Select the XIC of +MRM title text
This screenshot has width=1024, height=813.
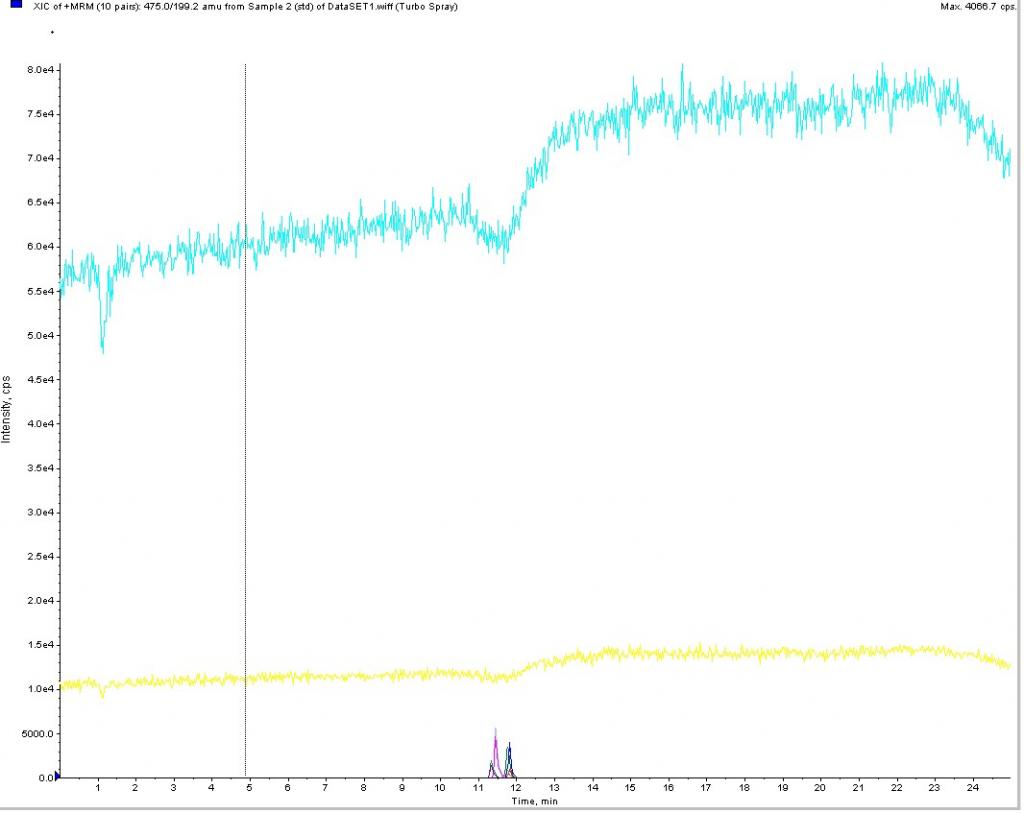(x=245, y=7)
